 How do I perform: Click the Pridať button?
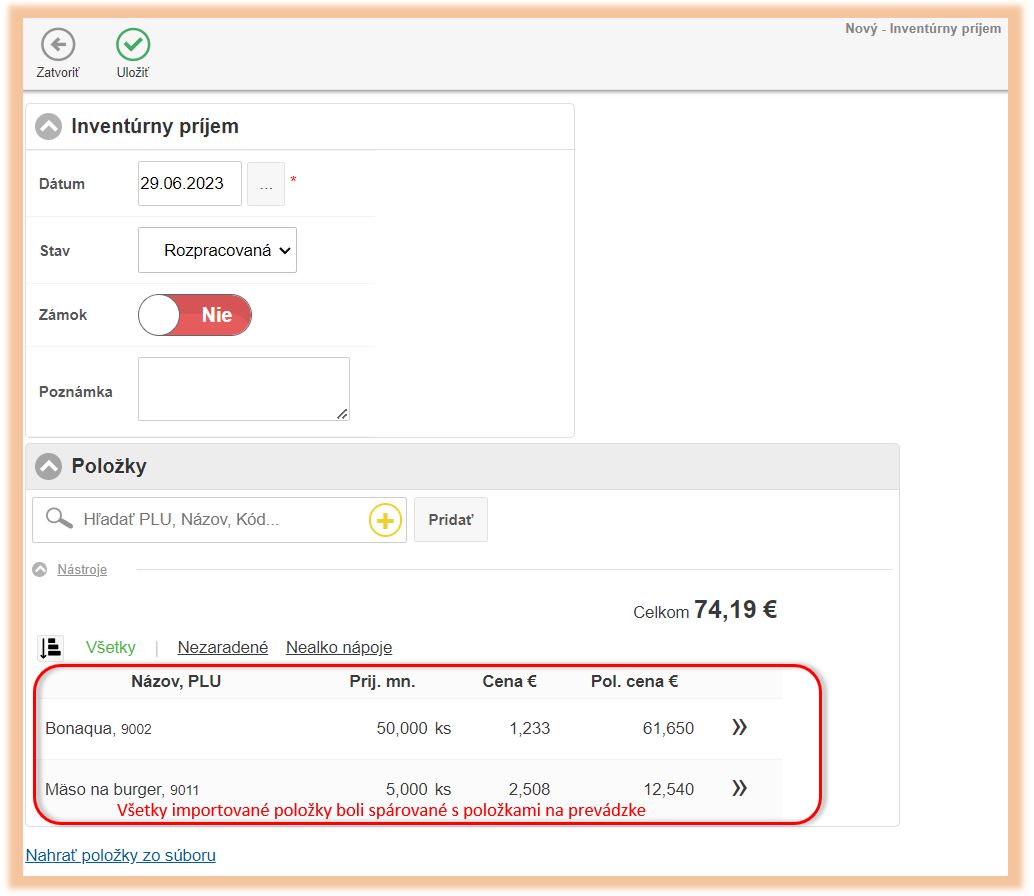pyautogui.click(x=450, y=520)
